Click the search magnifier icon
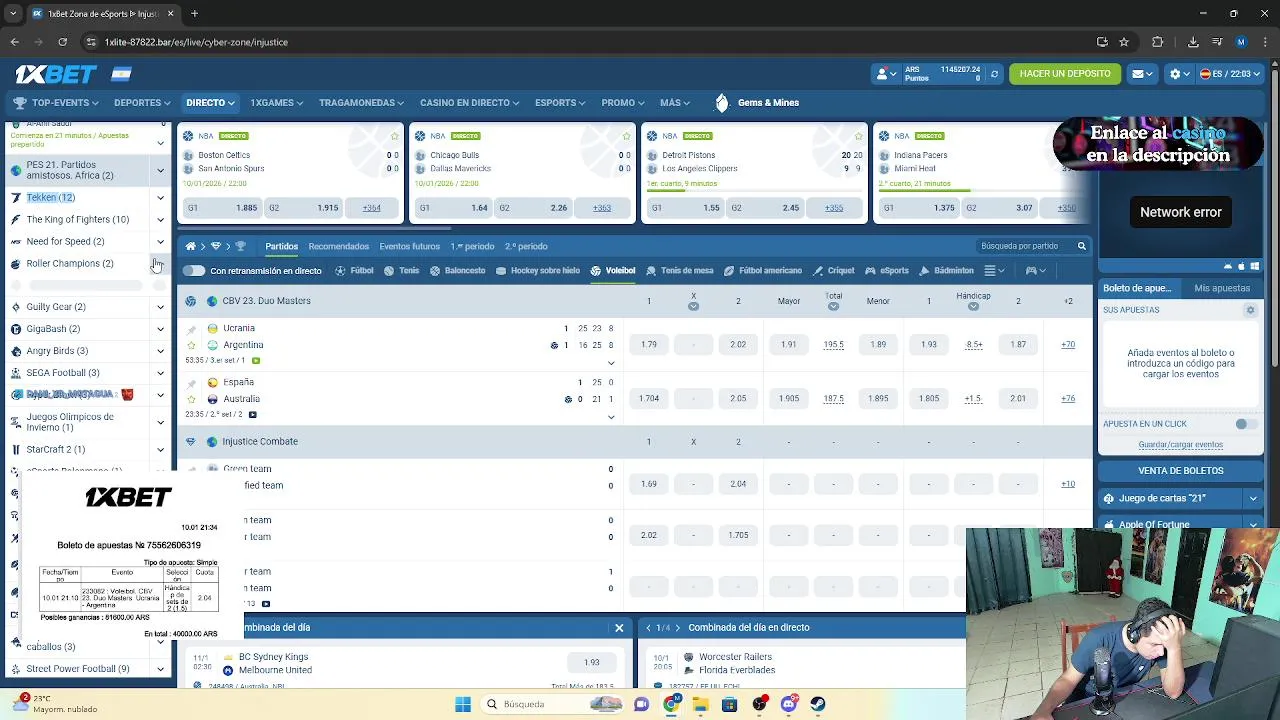This screenshot has height=720, width=1280. 1081,246
